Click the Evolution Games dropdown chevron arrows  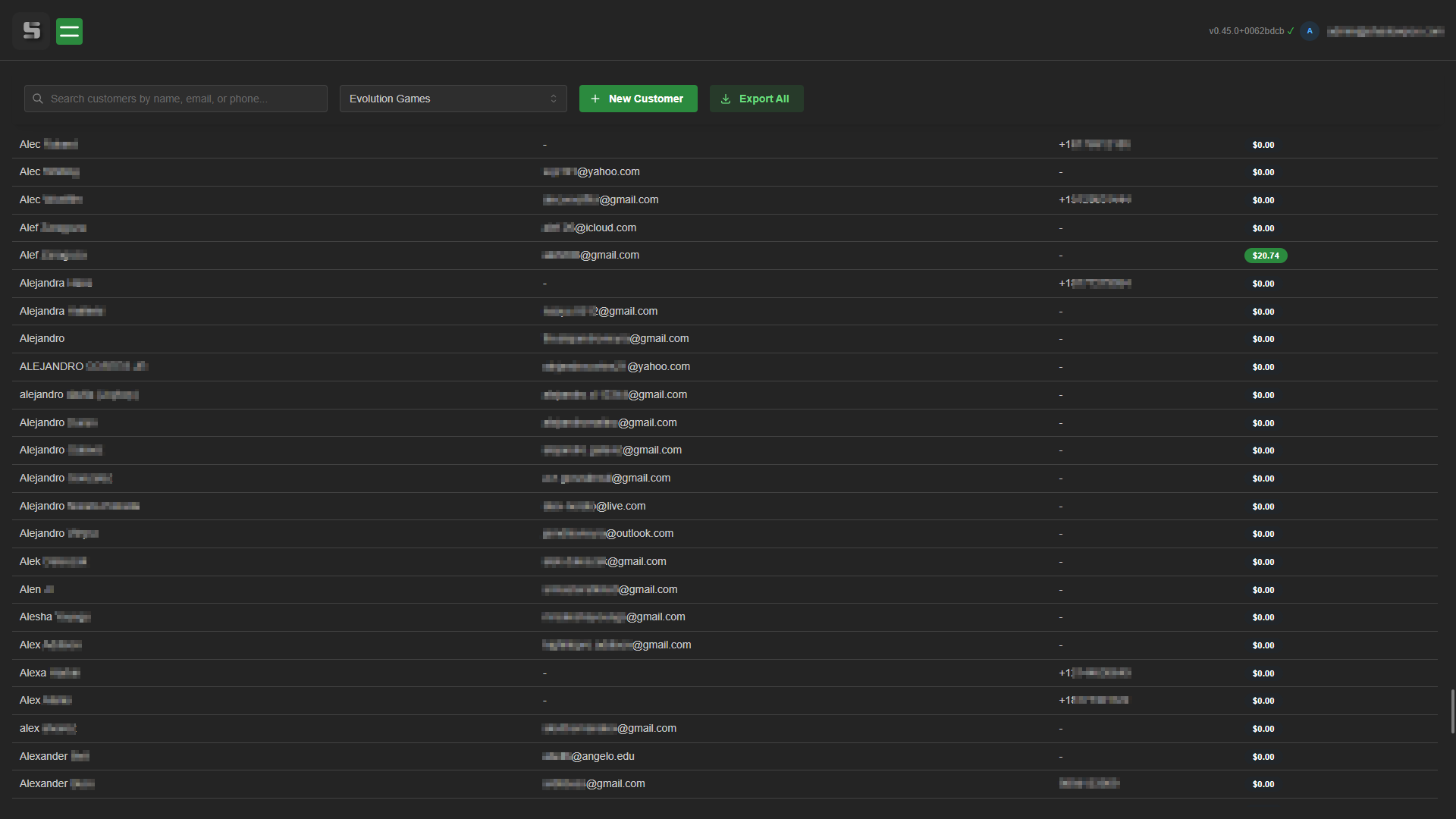point(554,99)
